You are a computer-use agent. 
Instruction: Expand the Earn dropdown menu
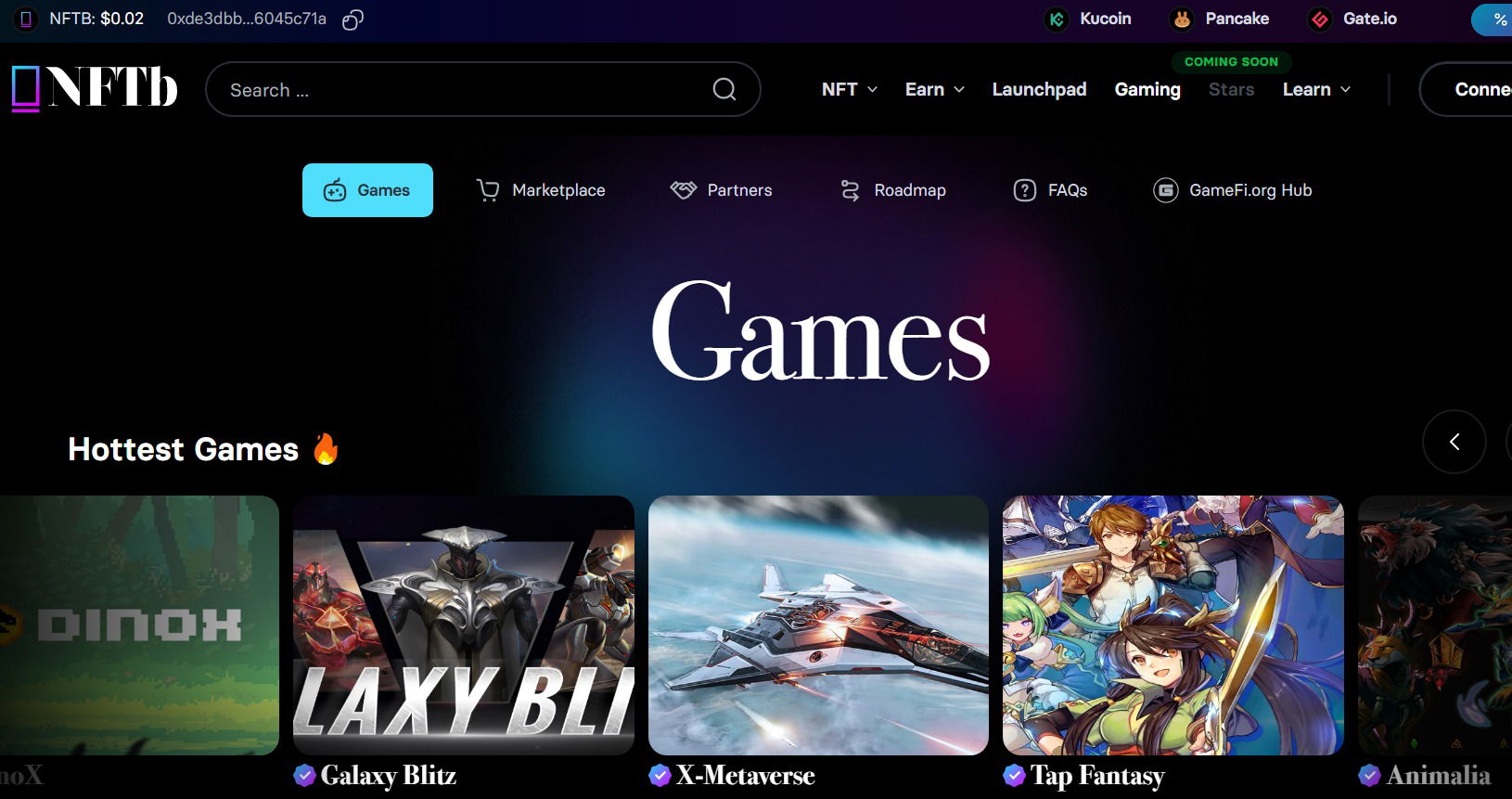[934, 89]
